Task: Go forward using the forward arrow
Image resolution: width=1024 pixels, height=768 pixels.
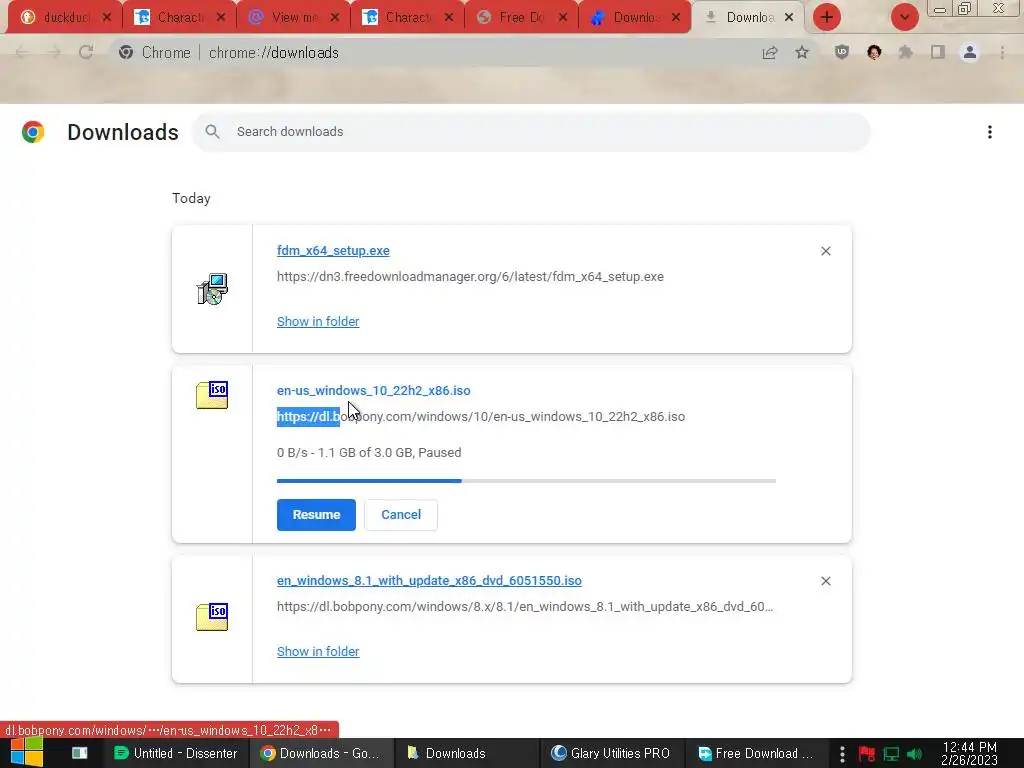Action: [x=54, y=52]
